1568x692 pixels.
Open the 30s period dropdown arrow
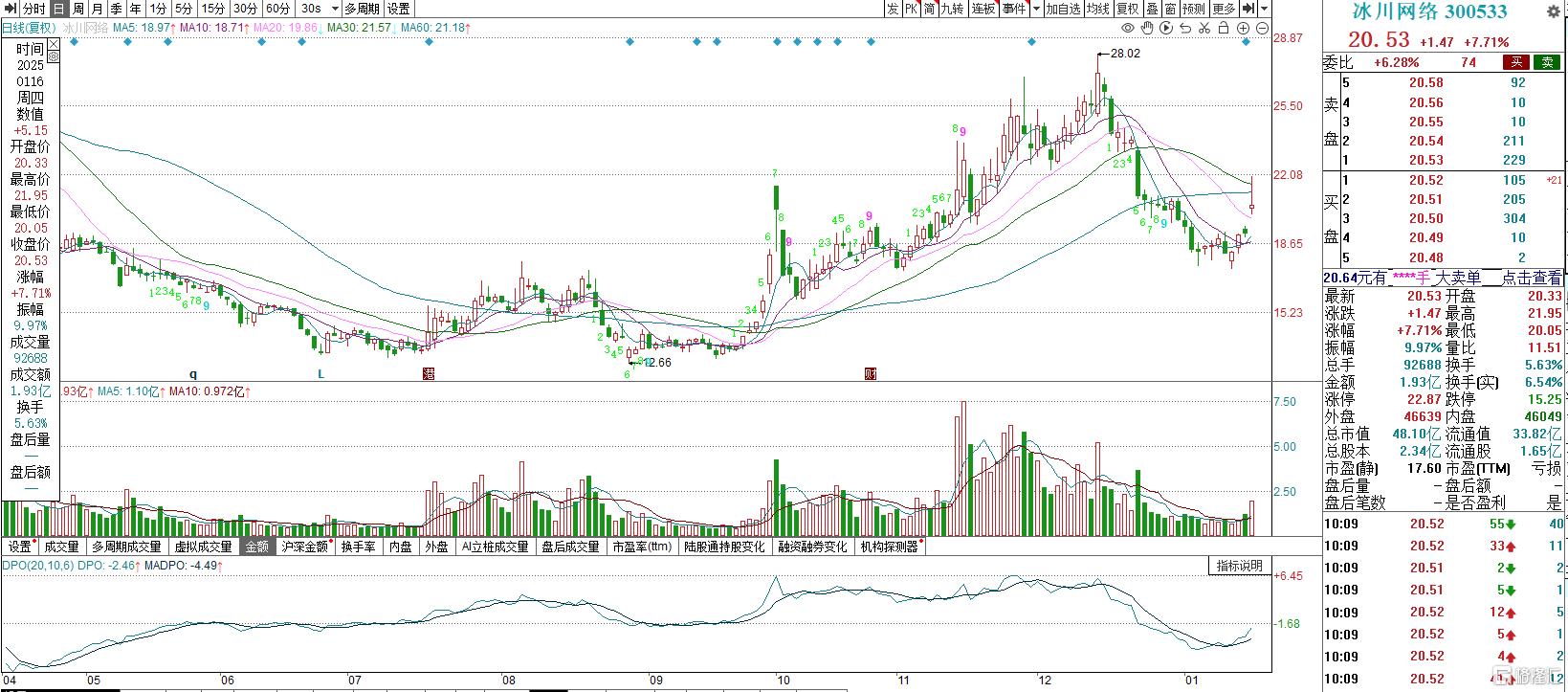click(x=333, y=9)
